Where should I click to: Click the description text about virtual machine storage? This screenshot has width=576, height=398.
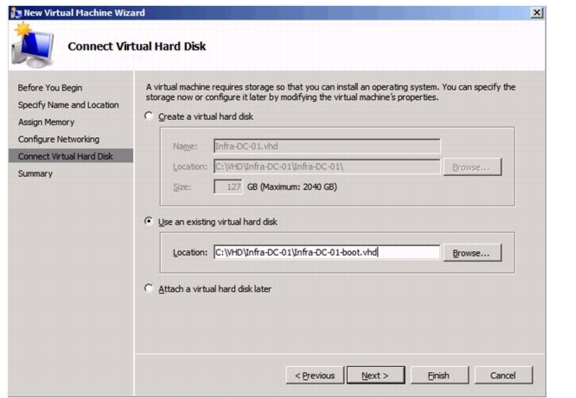coord(330,92)
